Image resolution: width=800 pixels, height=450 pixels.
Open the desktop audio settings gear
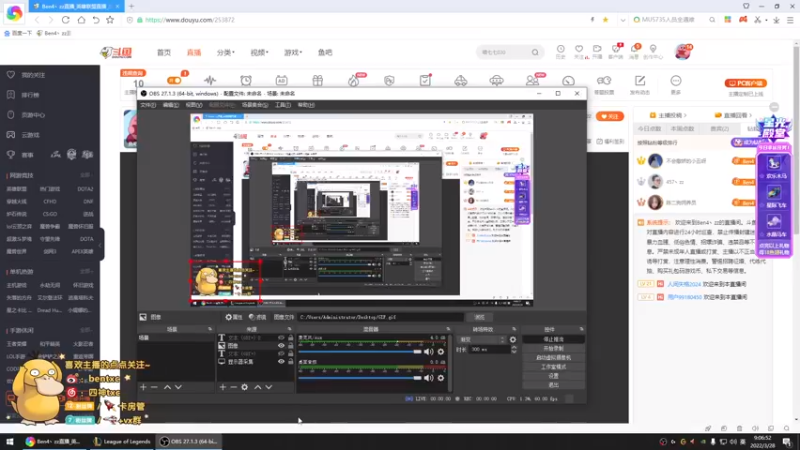pos(441,378)
